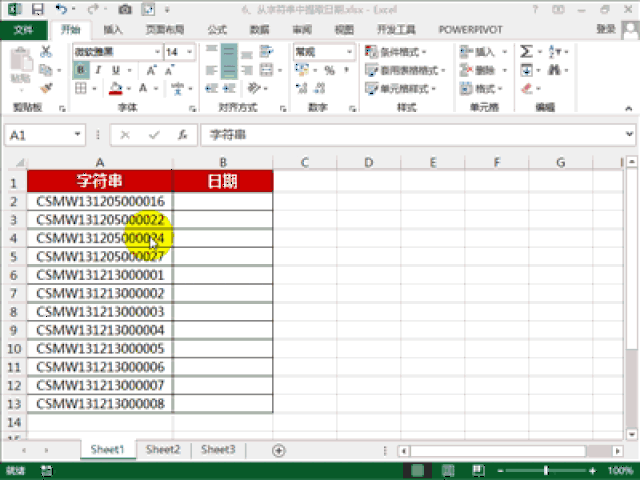Switch to the POWERPIVOT tab

pyautogui.click(x=470, y=30)
